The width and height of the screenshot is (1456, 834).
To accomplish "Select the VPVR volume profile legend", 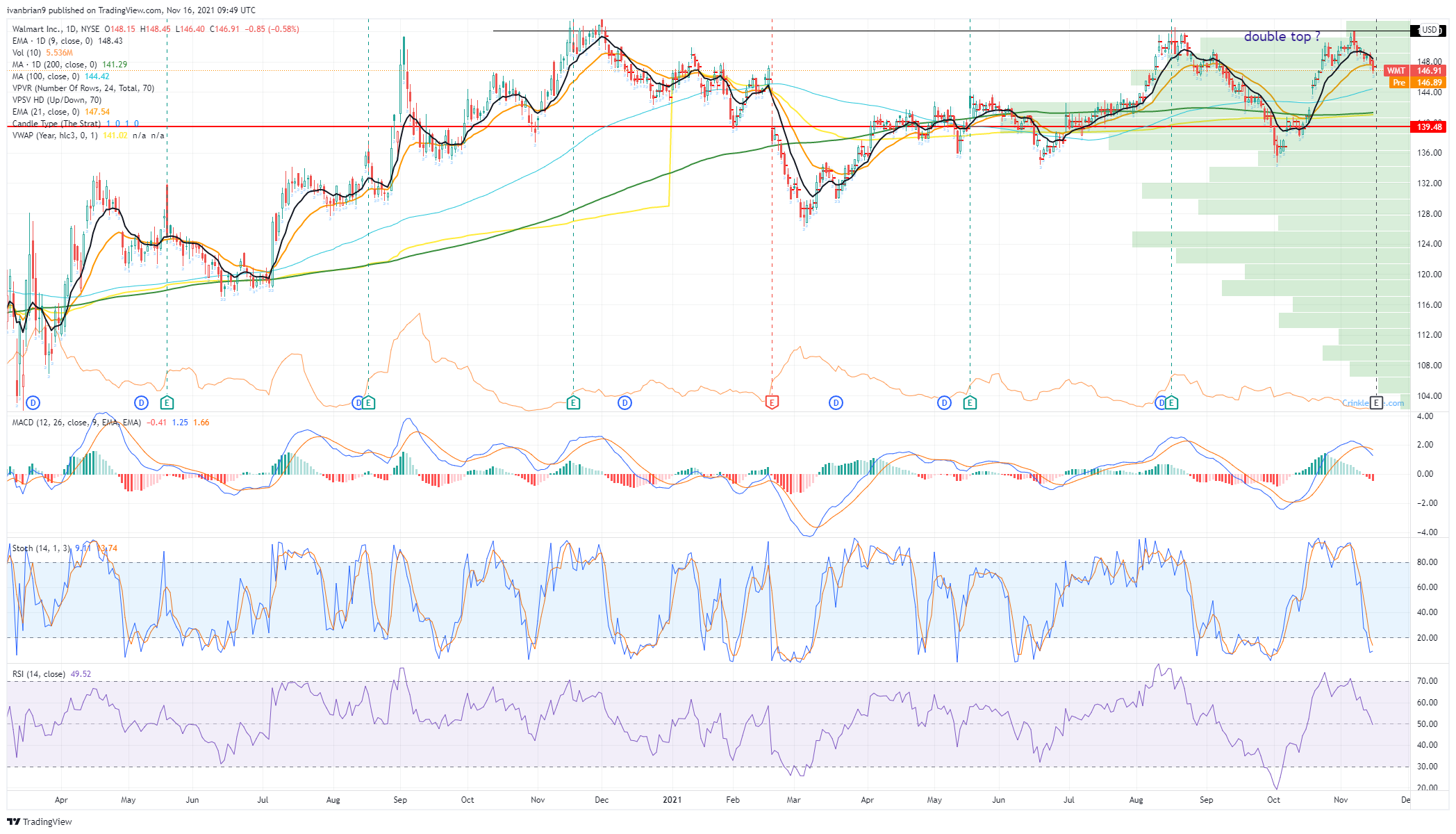I will click(x=83, y=88).
